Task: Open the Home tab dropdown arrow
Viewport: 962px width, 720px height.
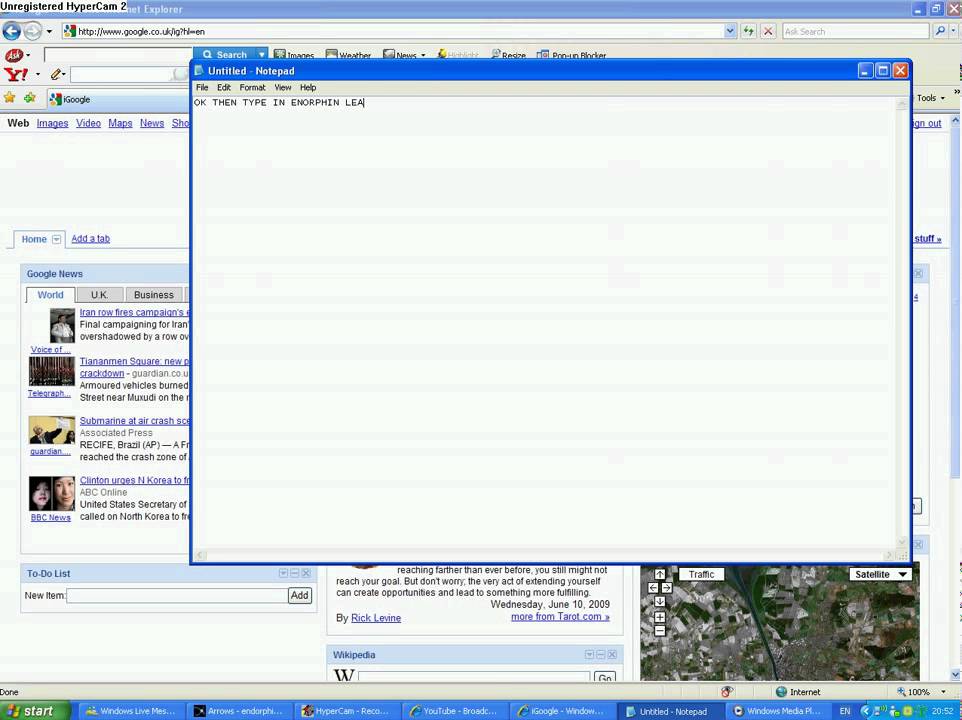Action: point(56,239)
